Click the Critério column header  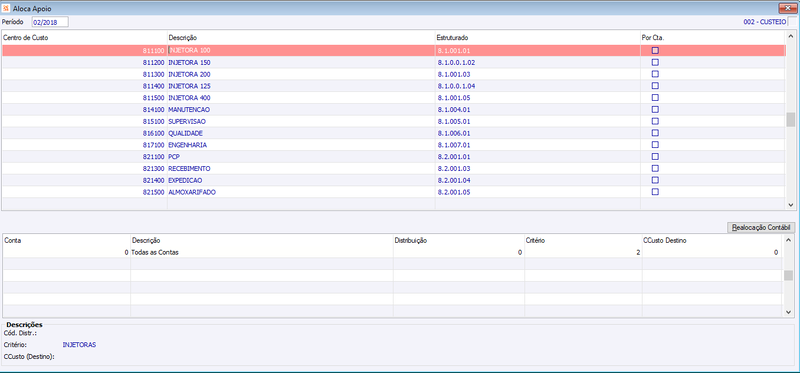(583, 240)
